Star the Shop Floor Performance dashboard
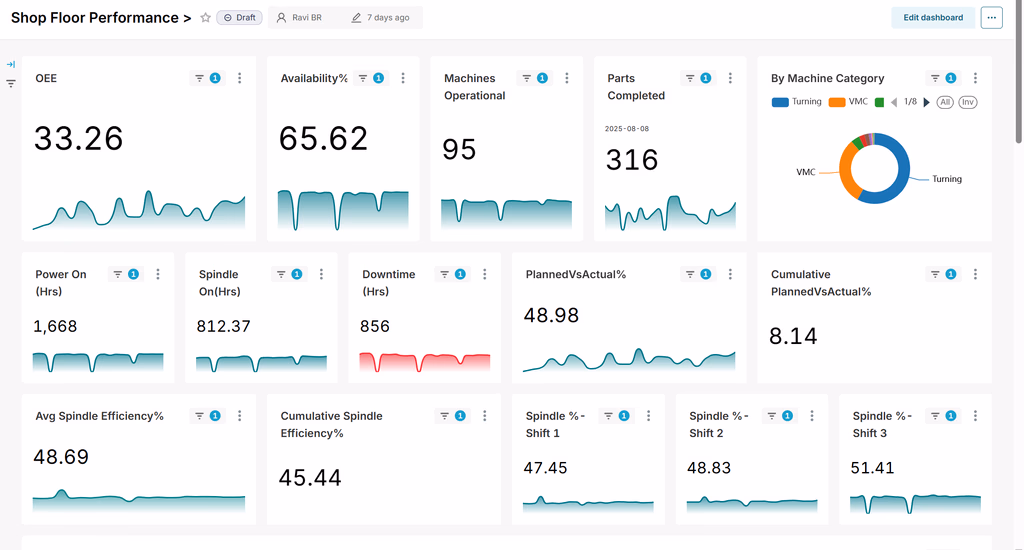Image resolution: width=1024 pixels, height=550 pixels. tap(205, 18)
